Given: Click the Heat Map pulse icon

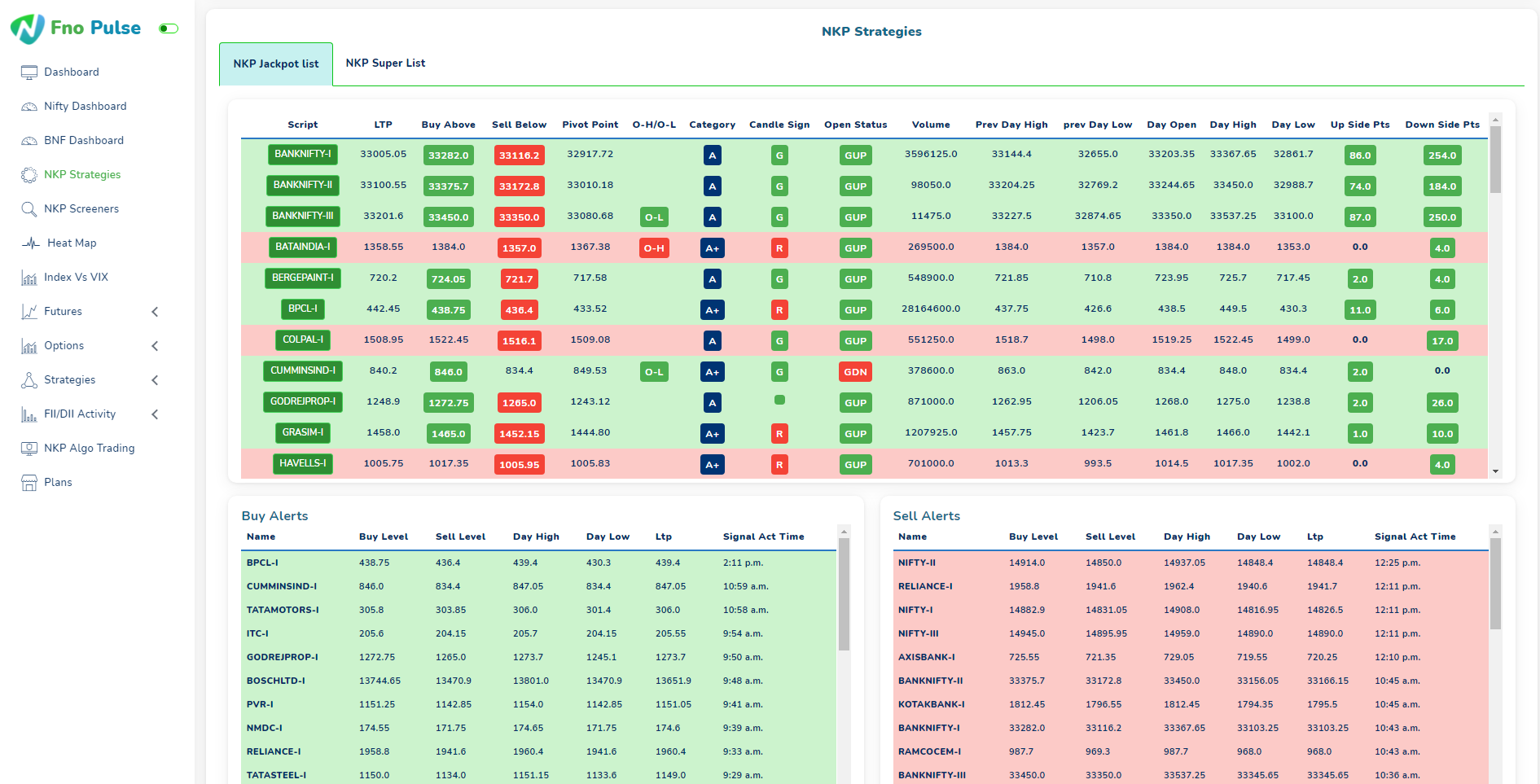Looking at the screenshot, I should pos(31,243).
